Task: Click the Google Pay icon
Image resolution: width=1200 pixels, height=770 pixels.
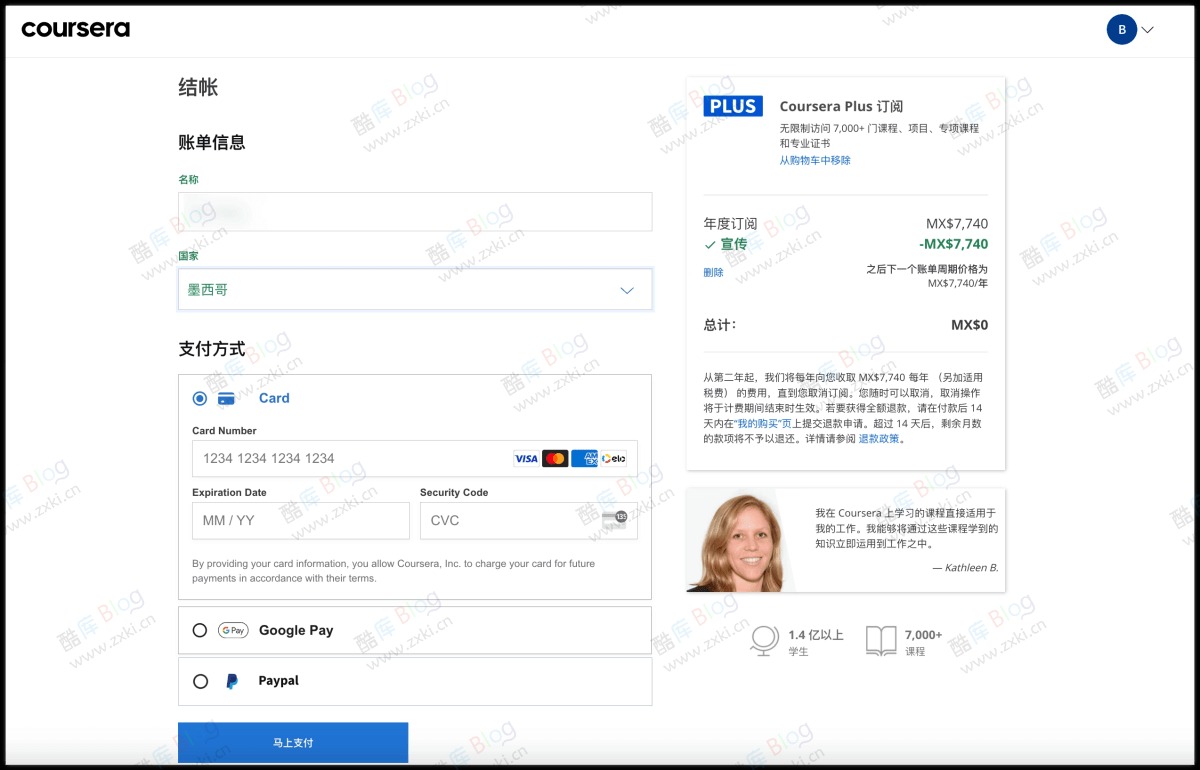Action: (232, 630)
